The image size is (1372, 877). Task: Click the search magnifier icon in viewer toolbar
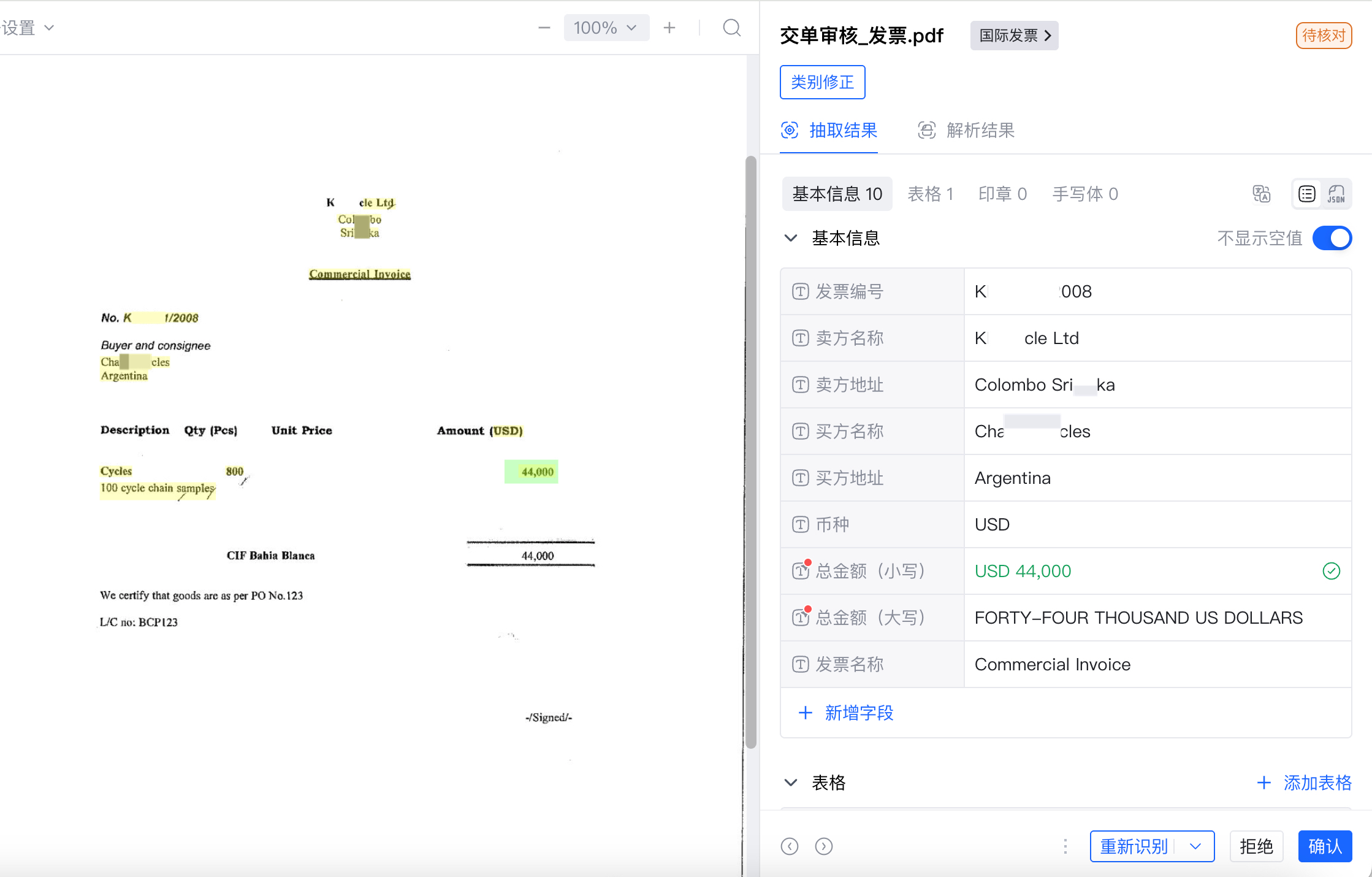pos(731,28)
